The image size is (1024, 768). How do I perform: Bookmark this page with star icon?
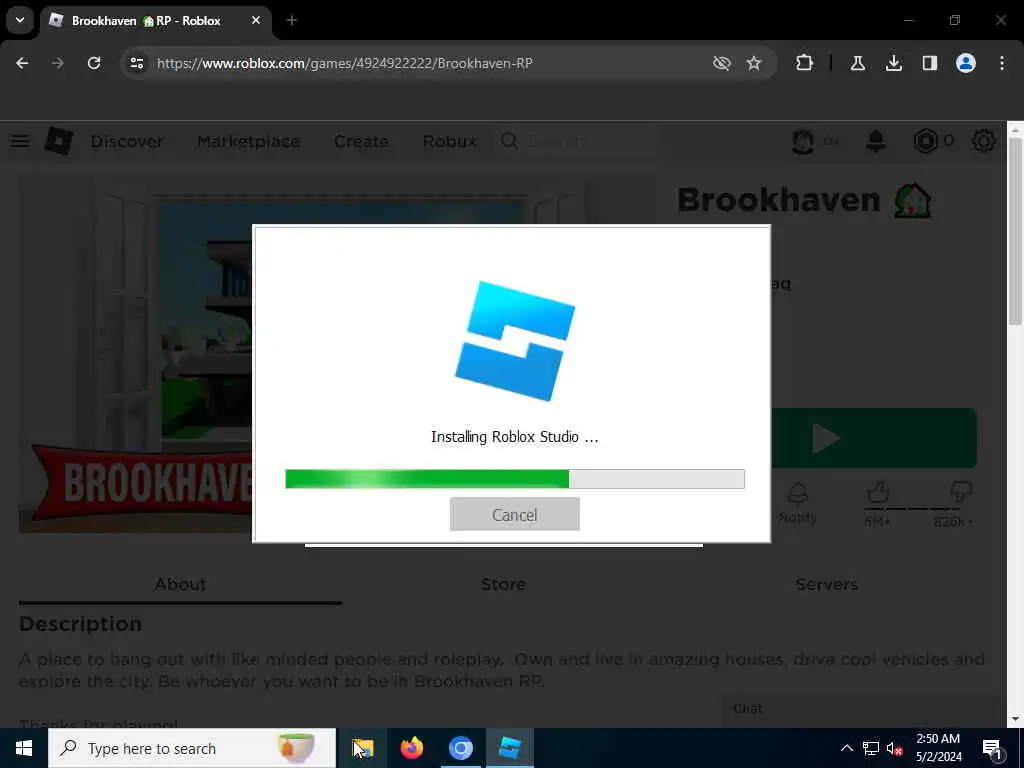754,63
